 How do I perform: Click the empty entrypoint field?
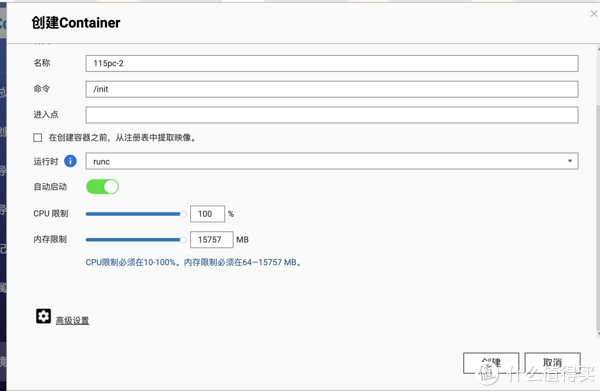[332, 115]
